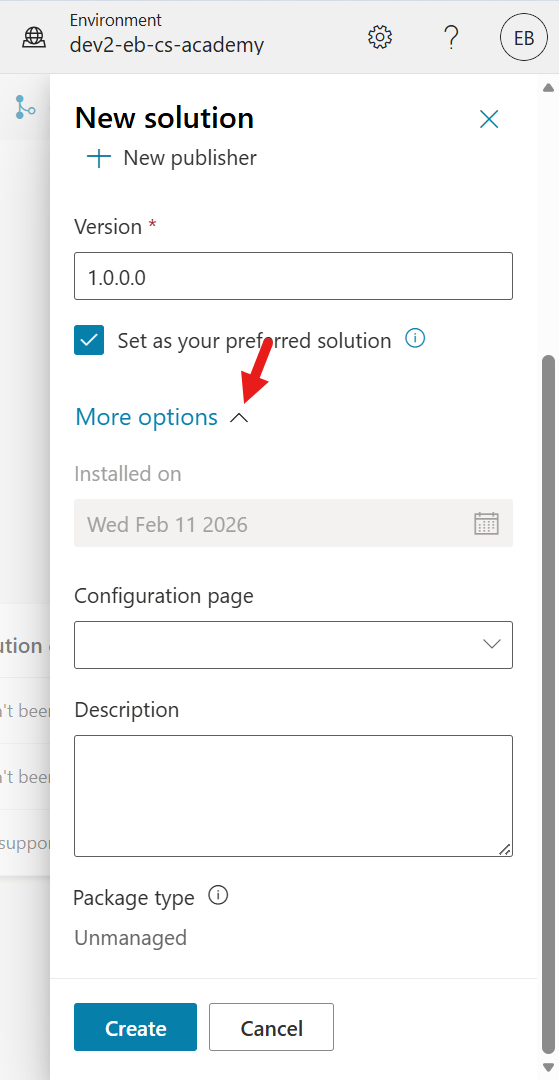Click inside the Version text field
The height and width of the screenshot is (1080, 559).
[293, 276]
